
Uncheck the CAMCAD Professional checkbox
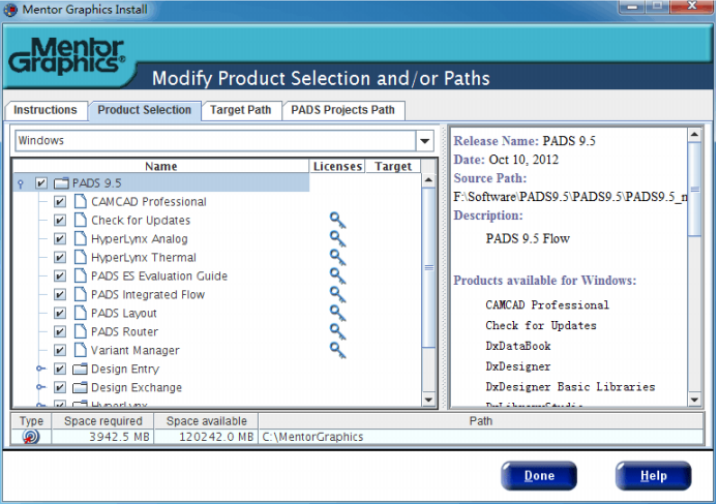pos(60,202)
